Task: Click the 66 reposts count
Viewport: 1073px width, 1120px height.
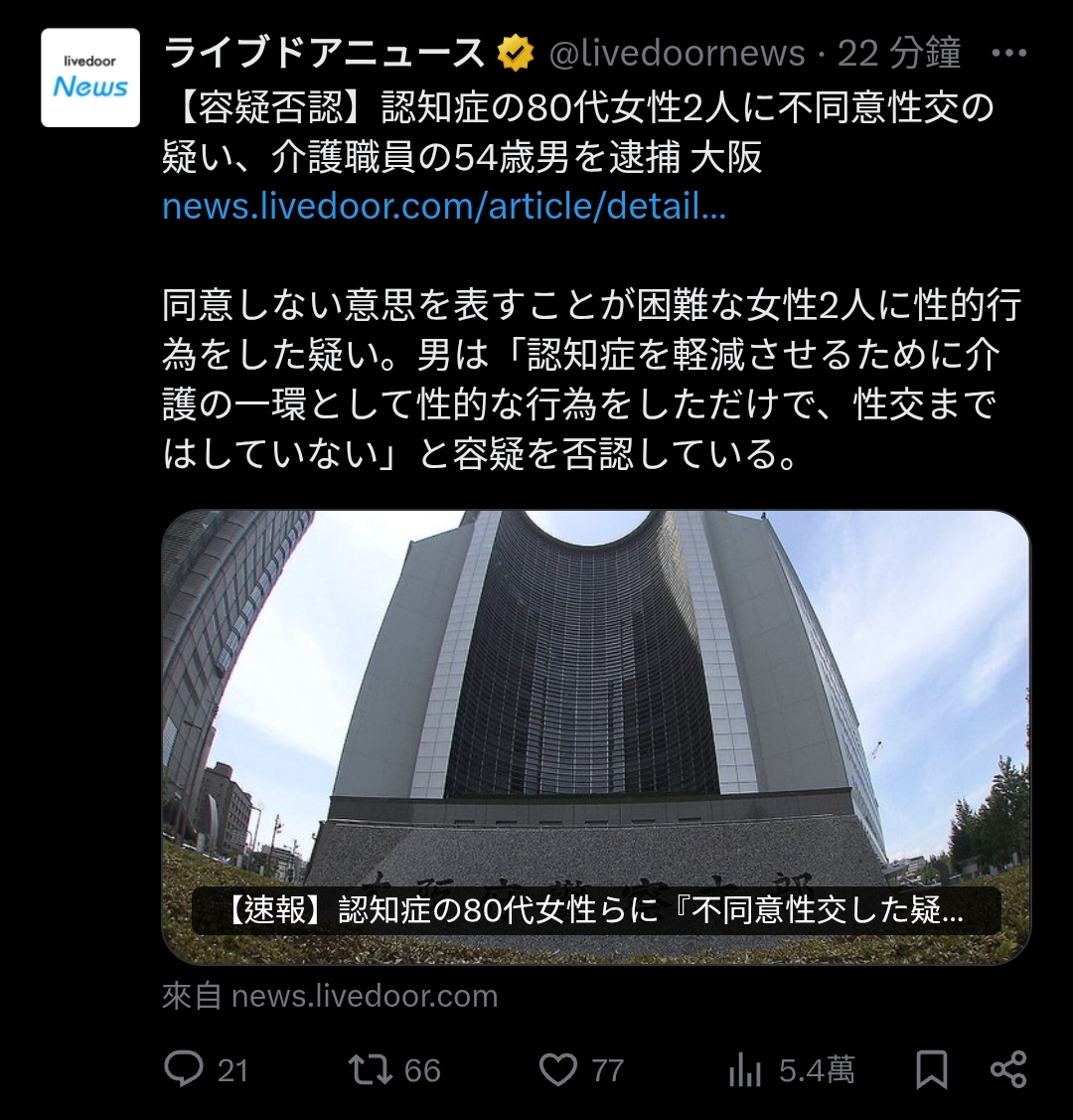Action: click(422, 1070)
